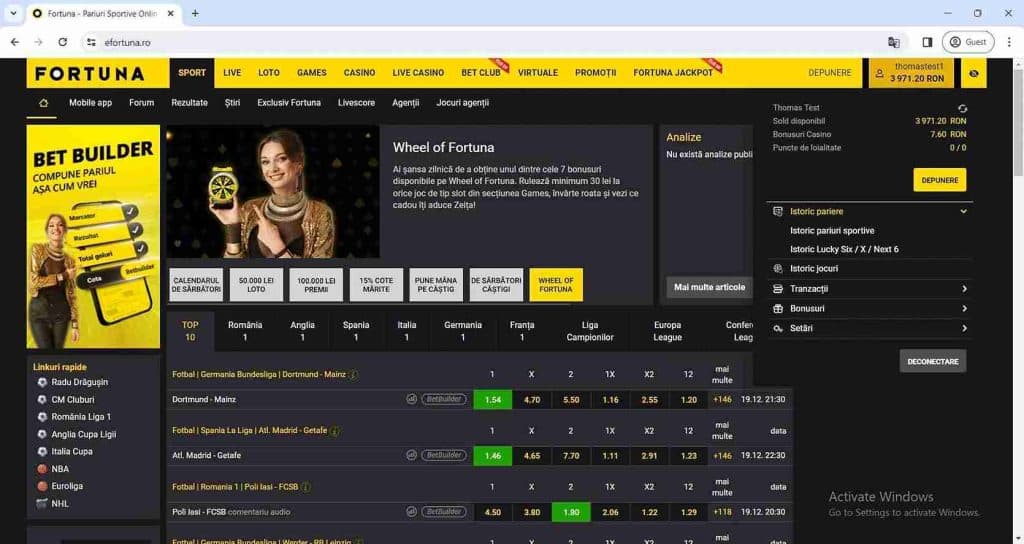The width and height of the screenshot is (1024, 544).
Task: Click the user account icon beside thomastest1
Action: (880, 74)
